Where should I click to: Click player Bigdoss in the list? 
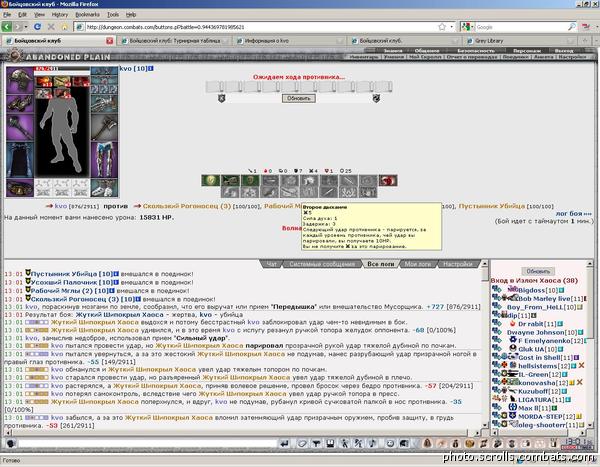click(x=531, y=290)
